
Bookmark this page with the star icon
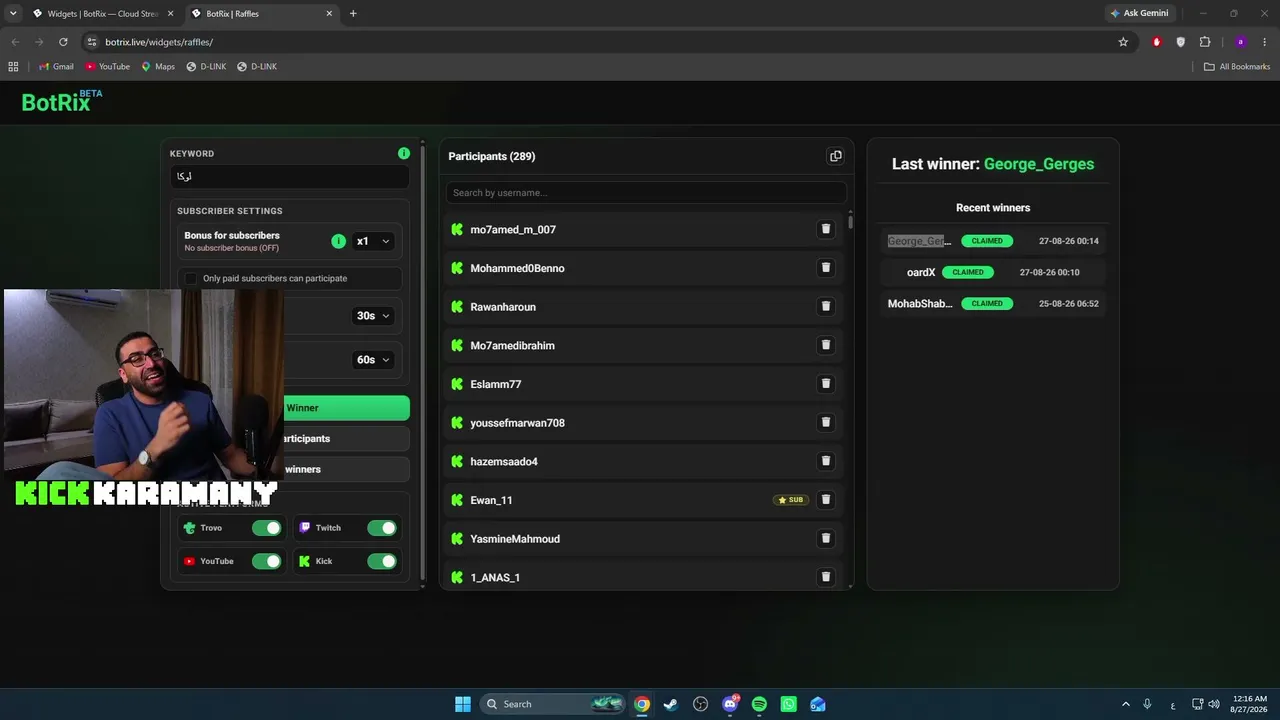[x=1123, y=42]
